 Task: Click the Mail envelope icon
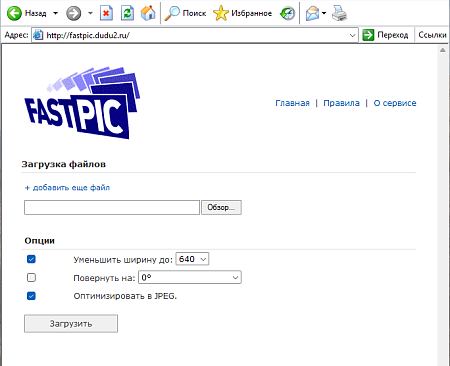[x=312, y=14]
